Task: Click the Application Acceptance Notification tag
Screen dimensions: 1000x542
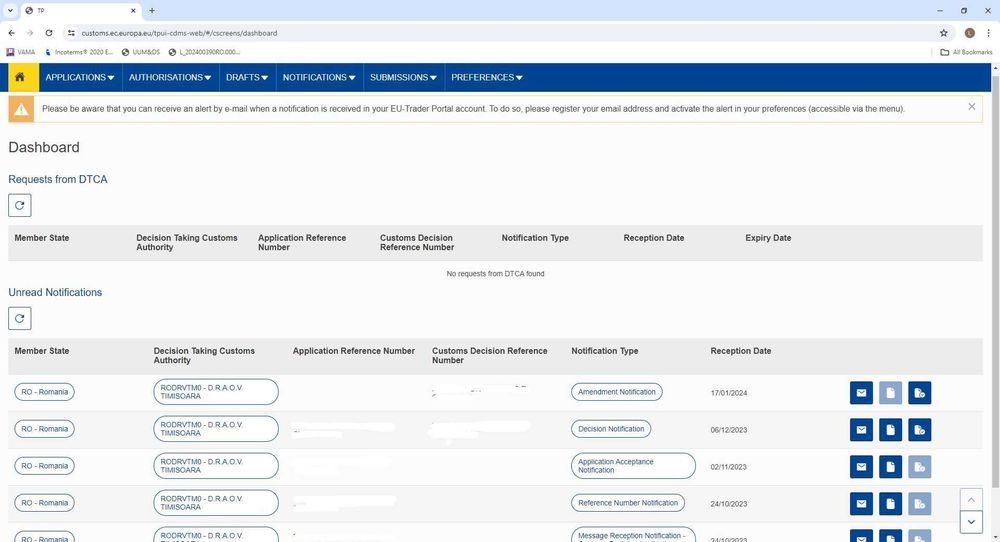Action: (633, 466)
